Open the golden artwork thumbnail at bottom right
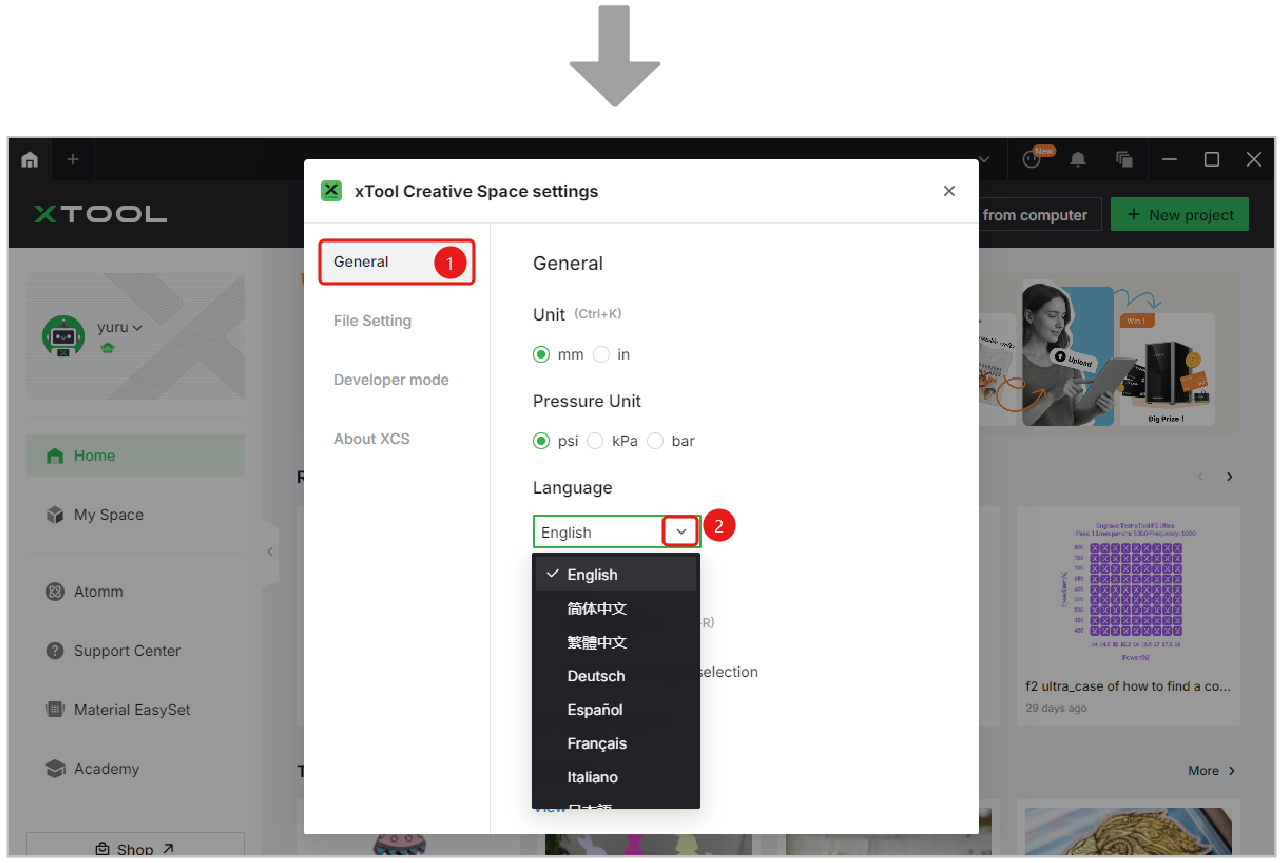Screen dimensions: 1281x863 point(1128,832)
